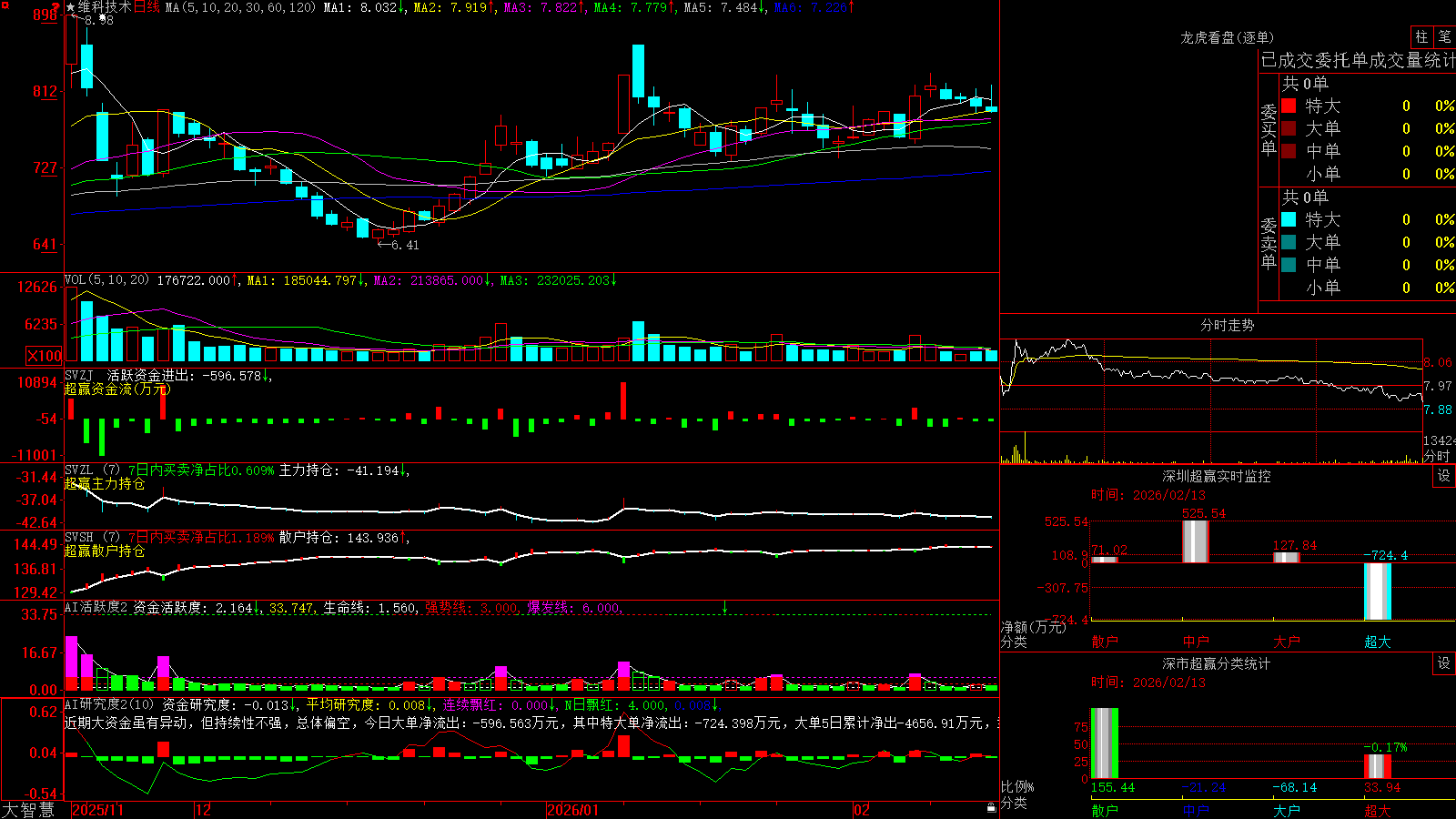Click MA3: 7.822 value in header
The image size is (1456, 819).
tap(544, 7)
